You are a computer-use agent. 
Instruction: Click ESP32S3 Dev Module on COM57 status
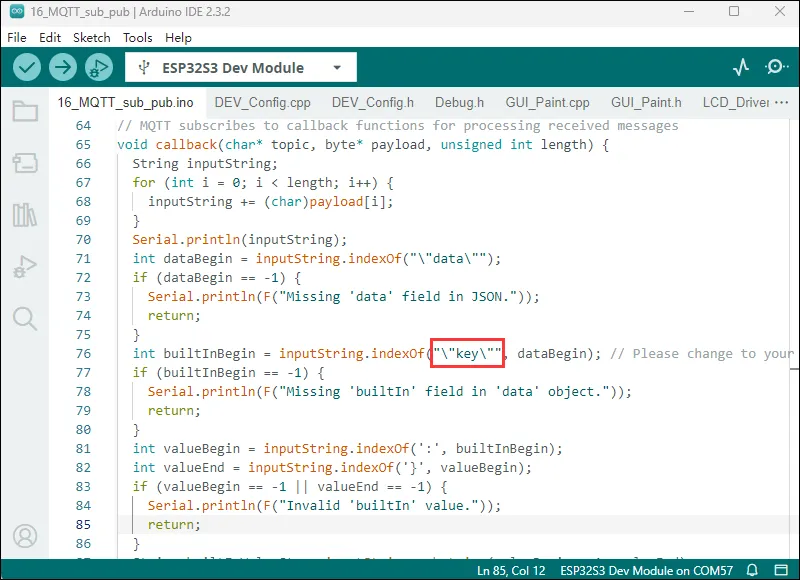[647, 570]
